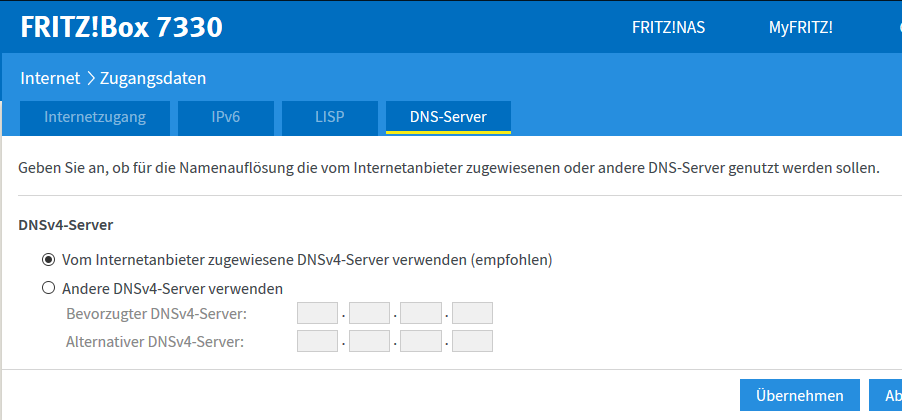Click fourth octet of Bevorzugter DNSv4-Server

pyautogui.click(x=472, y=313)
